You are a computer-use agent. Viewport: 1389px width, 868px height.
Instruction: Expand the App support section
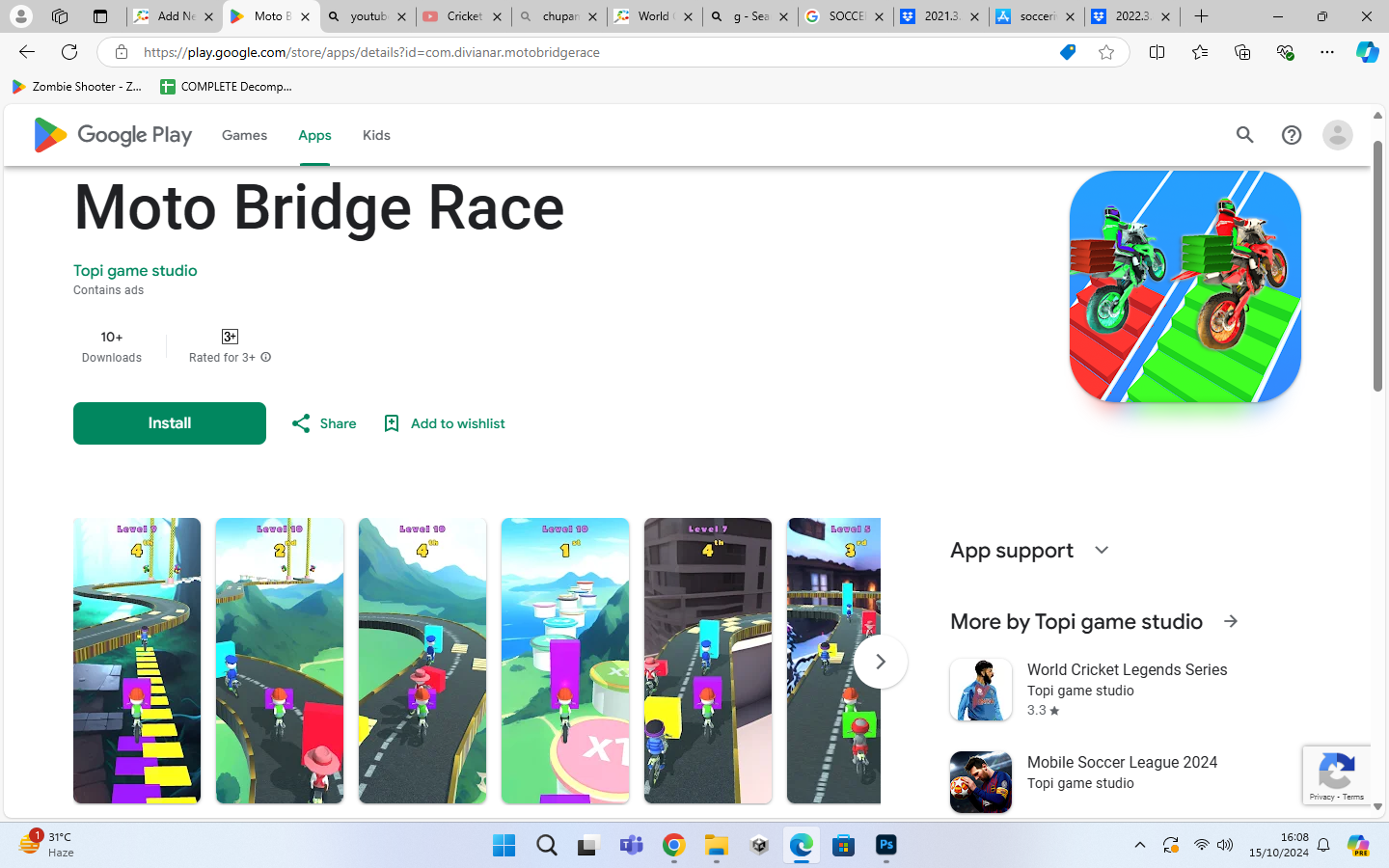1102,550
